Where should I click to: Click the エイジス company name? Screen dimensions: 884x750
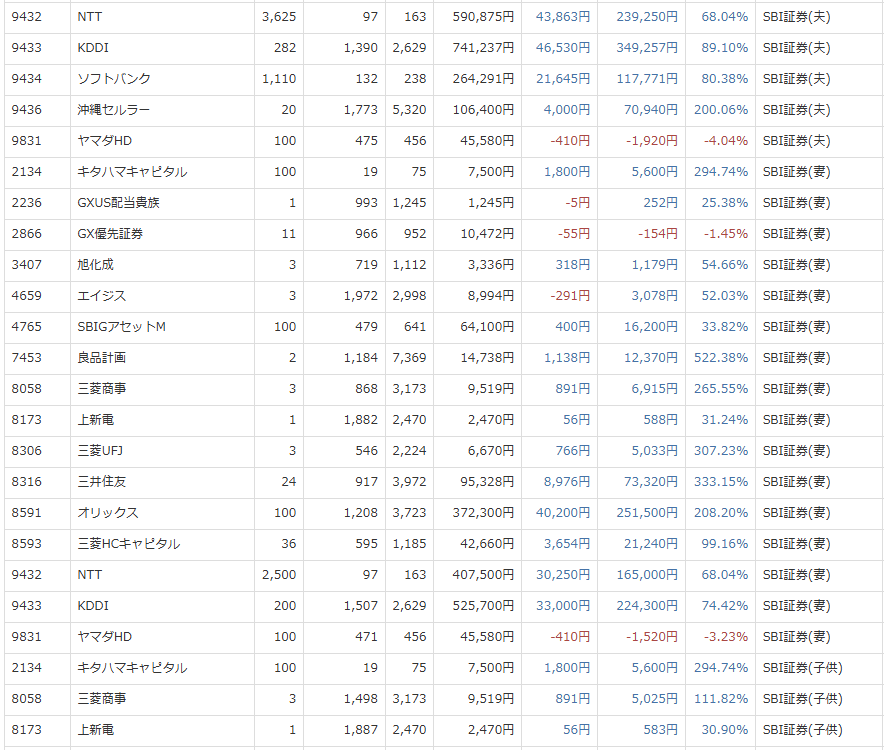pos(101,296)
